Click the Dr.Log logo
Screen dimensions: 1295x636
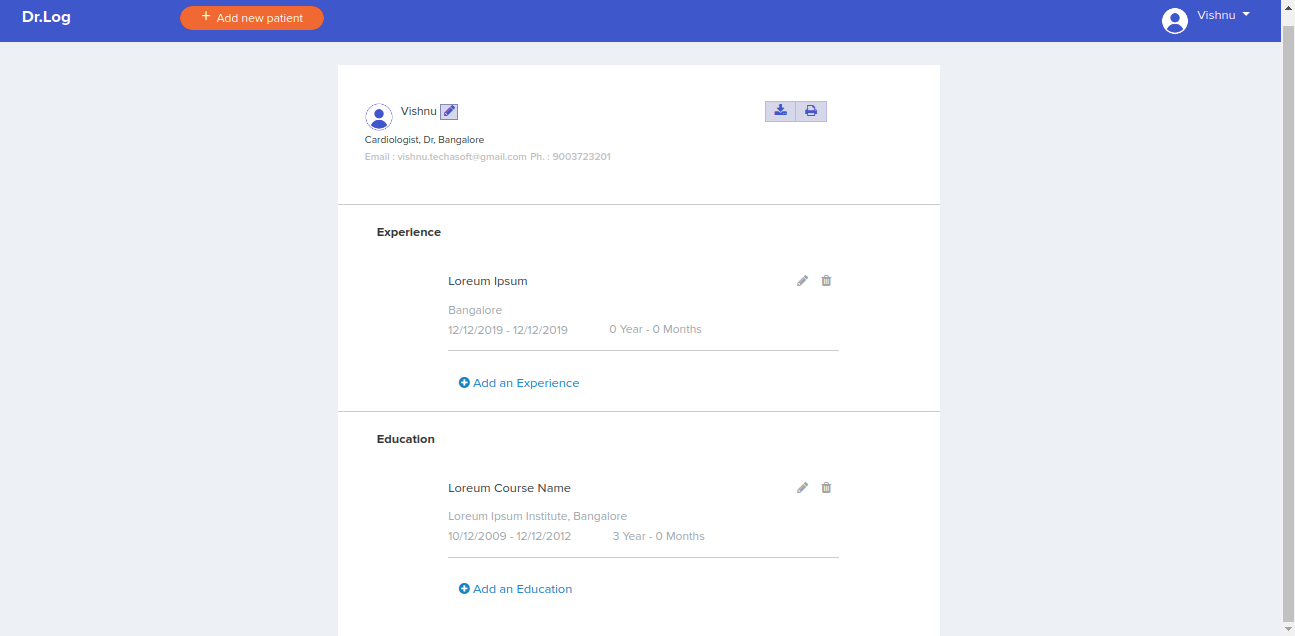(x=46, y=17)
